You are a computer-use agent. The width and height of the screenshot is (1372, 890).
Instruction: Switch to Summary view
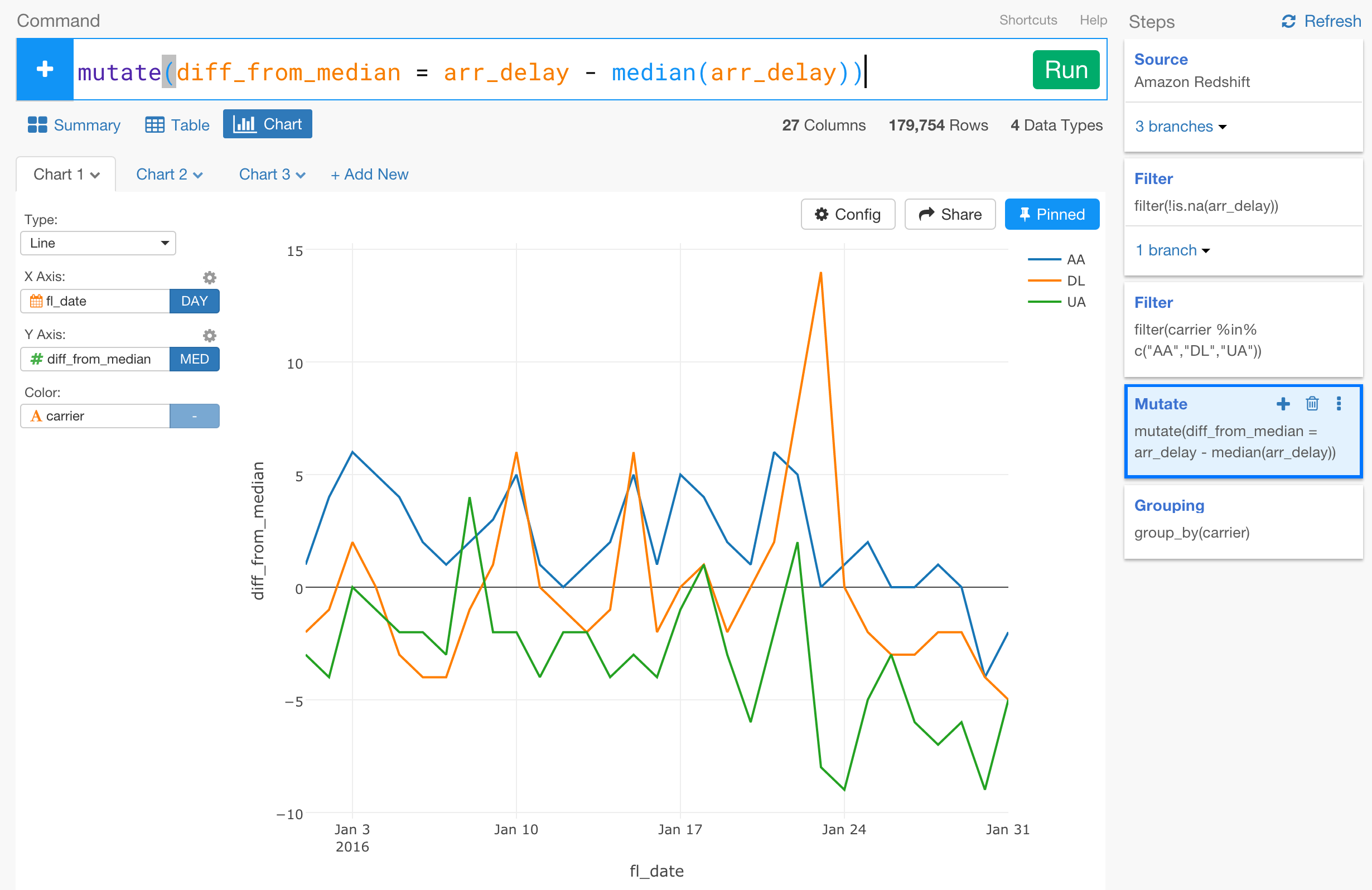(74, 125)
